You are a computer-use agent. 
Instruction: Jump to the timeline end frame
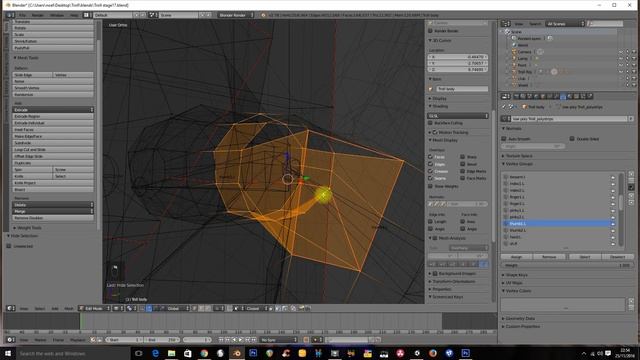pos(253,340)
